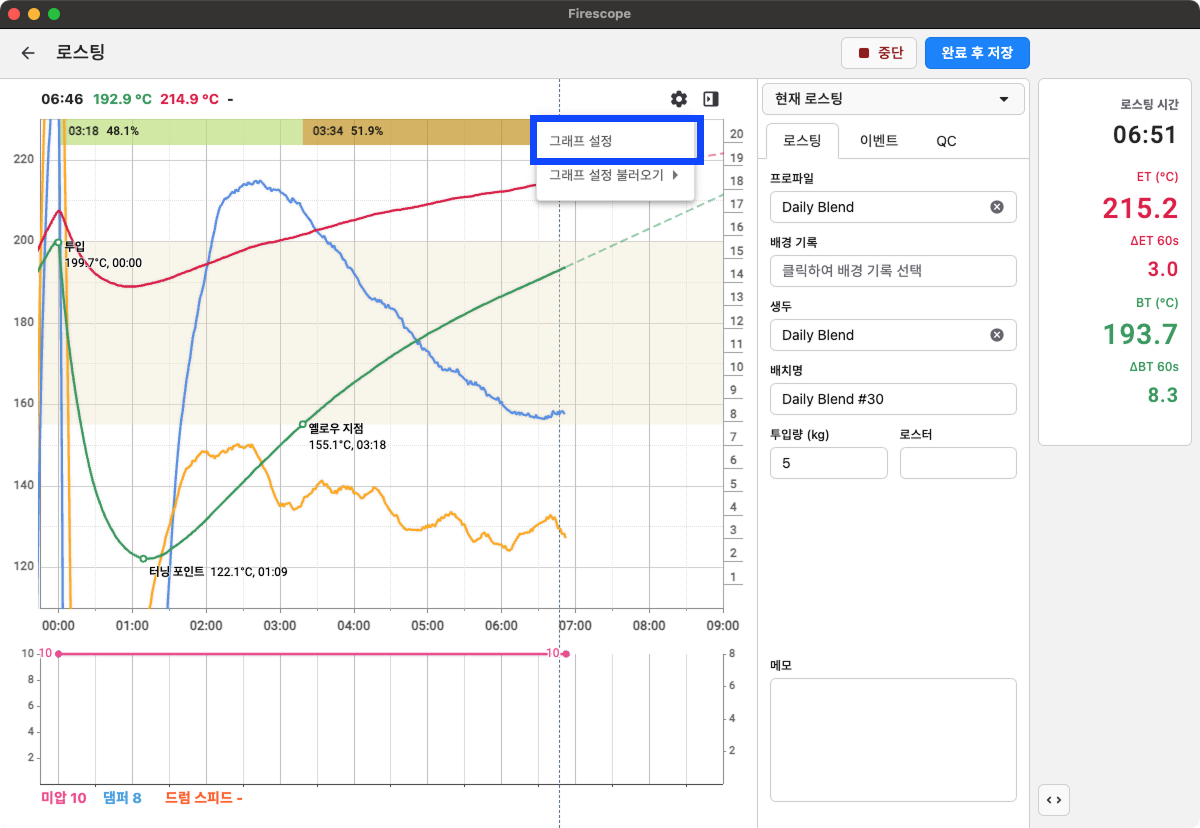
Task: Open the 배경 기록 selection field
Action: 892,271
